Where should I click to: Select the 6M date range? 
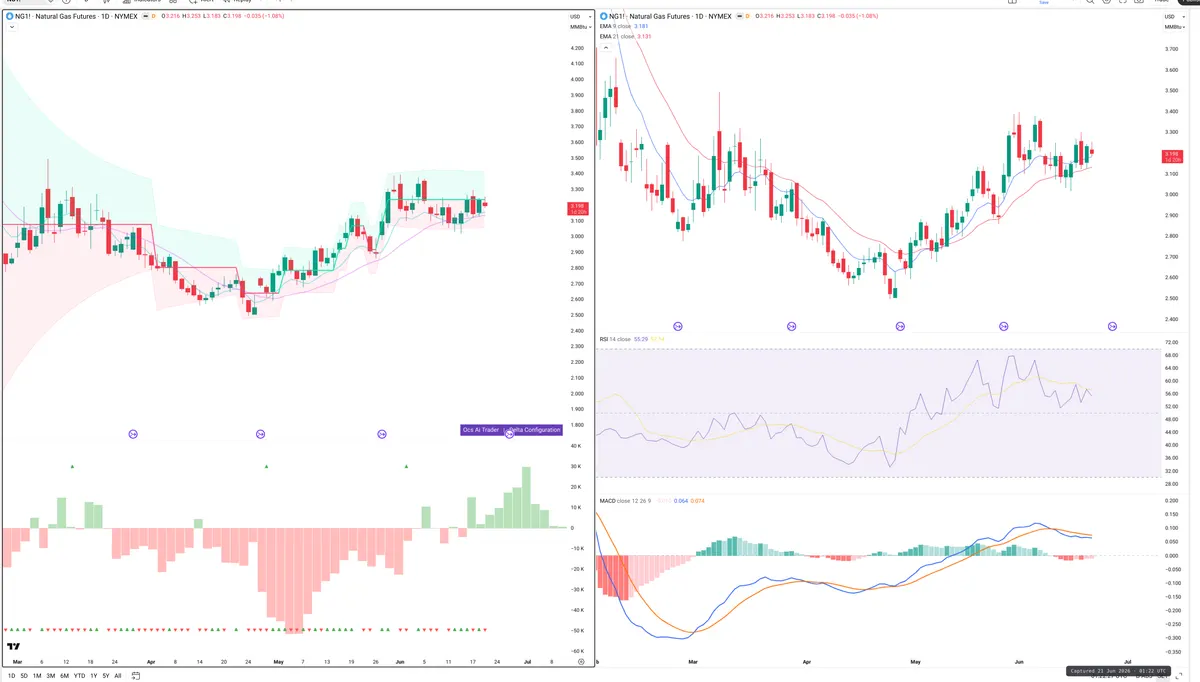coord(64,676)
